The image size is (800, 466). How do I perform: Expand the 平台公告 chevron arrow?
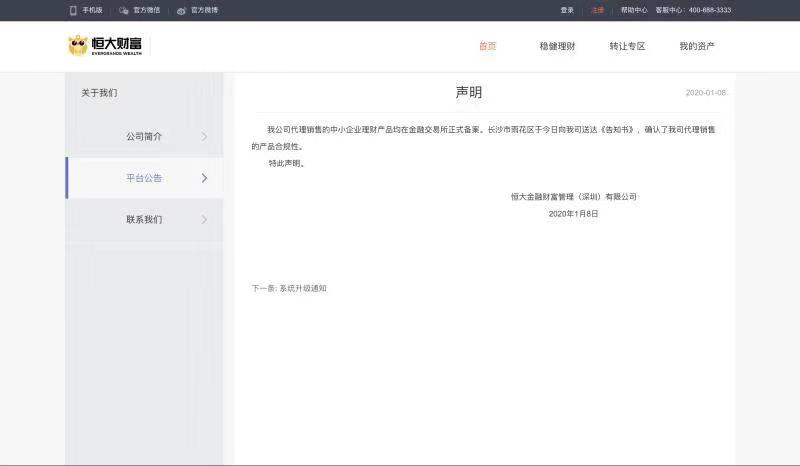204,178
